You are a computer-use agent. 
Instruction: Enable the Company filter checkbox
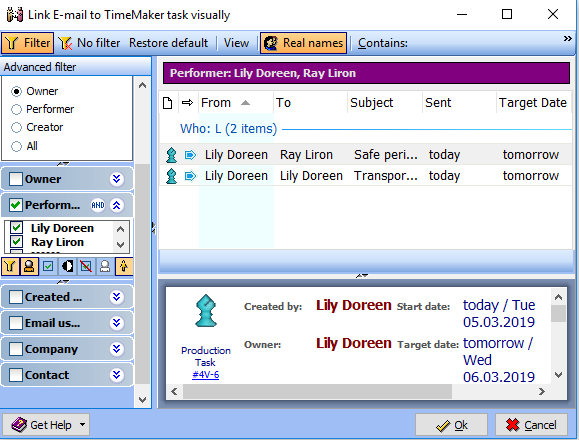click(x=16, y=349)
